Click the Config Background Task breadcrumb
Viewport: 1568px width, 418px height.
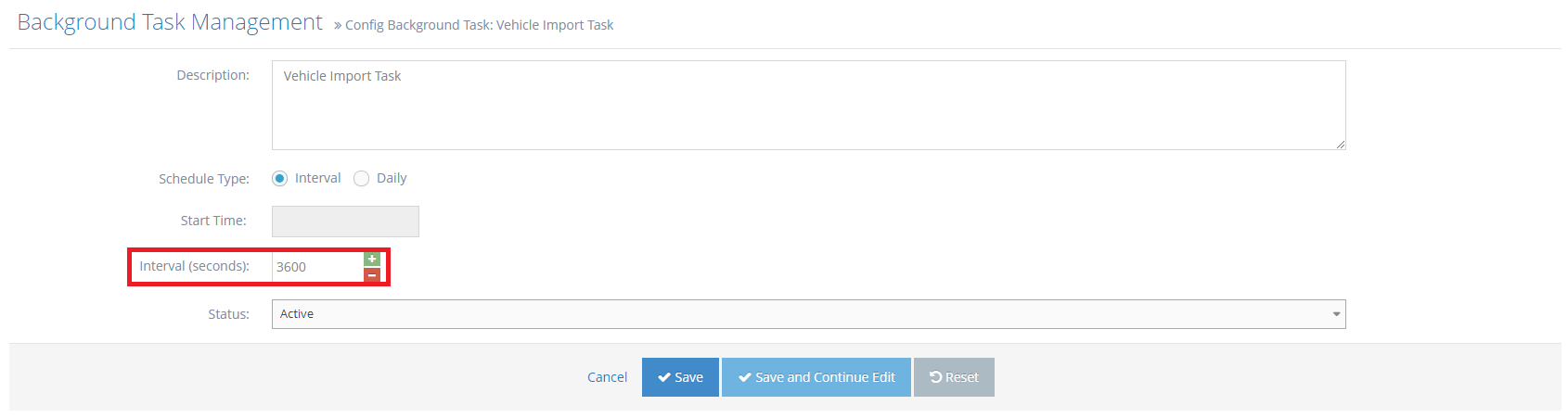click(x=479, y=25)
